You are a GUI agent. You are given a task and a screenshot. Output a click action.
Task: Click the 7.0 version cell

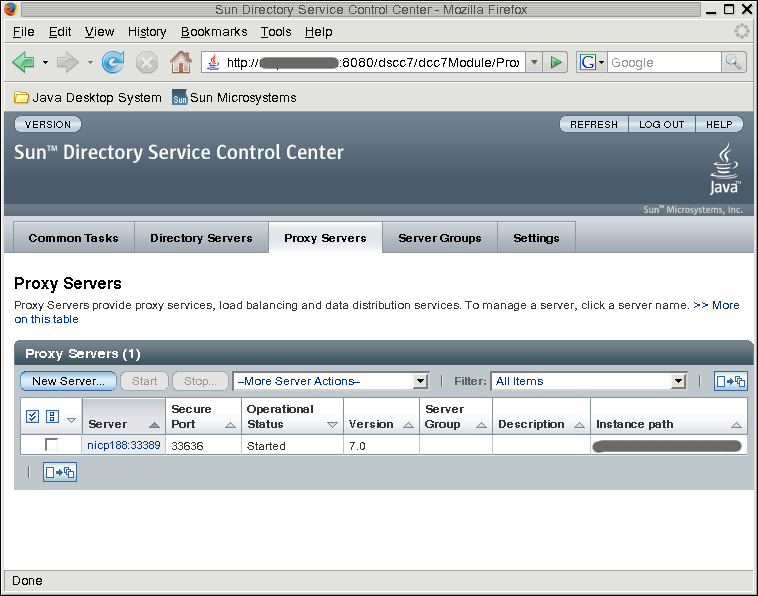coord(381,445)
